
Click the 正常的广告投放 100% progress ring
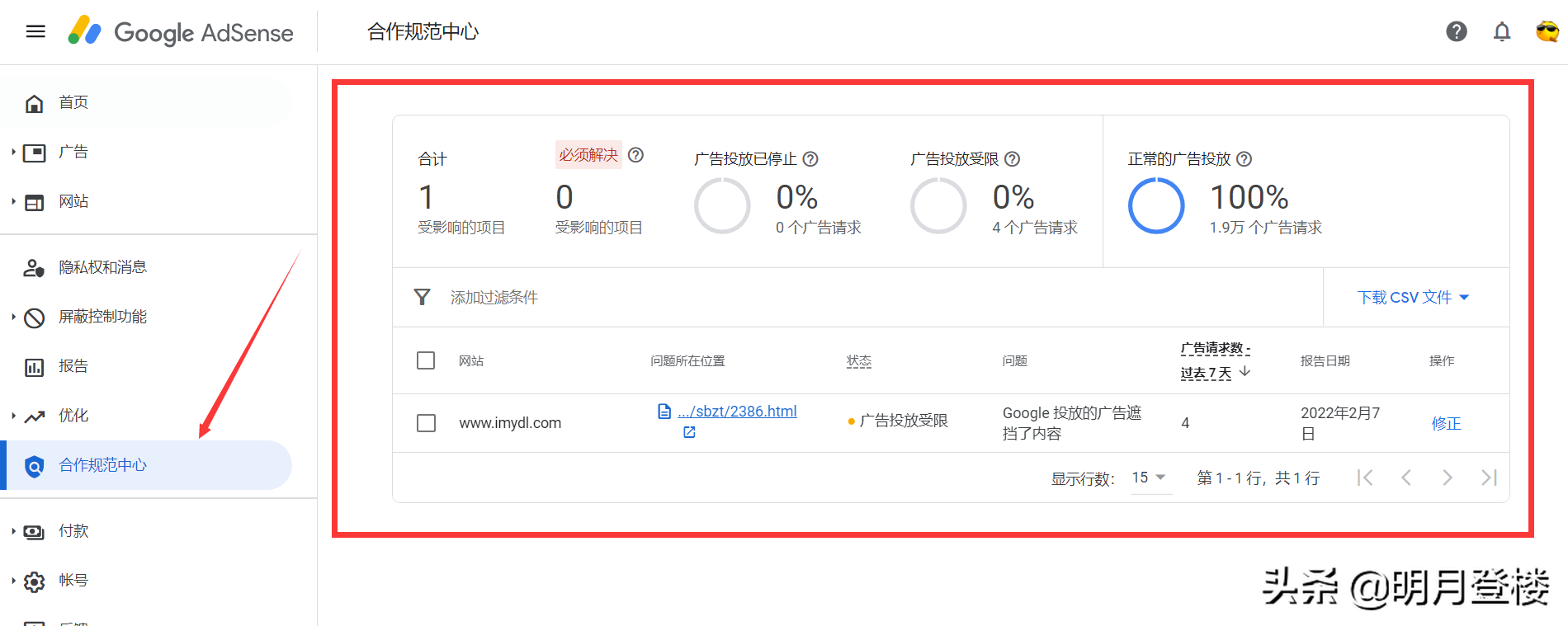pyautogui.click(x=1156, y=206)
